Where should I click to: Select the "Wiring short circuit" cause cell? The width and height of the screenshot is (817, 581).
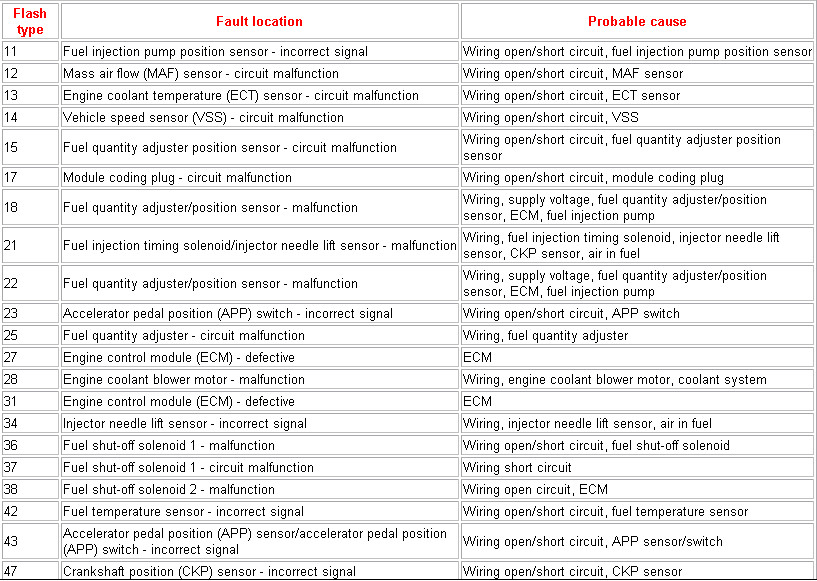point(517,467)
